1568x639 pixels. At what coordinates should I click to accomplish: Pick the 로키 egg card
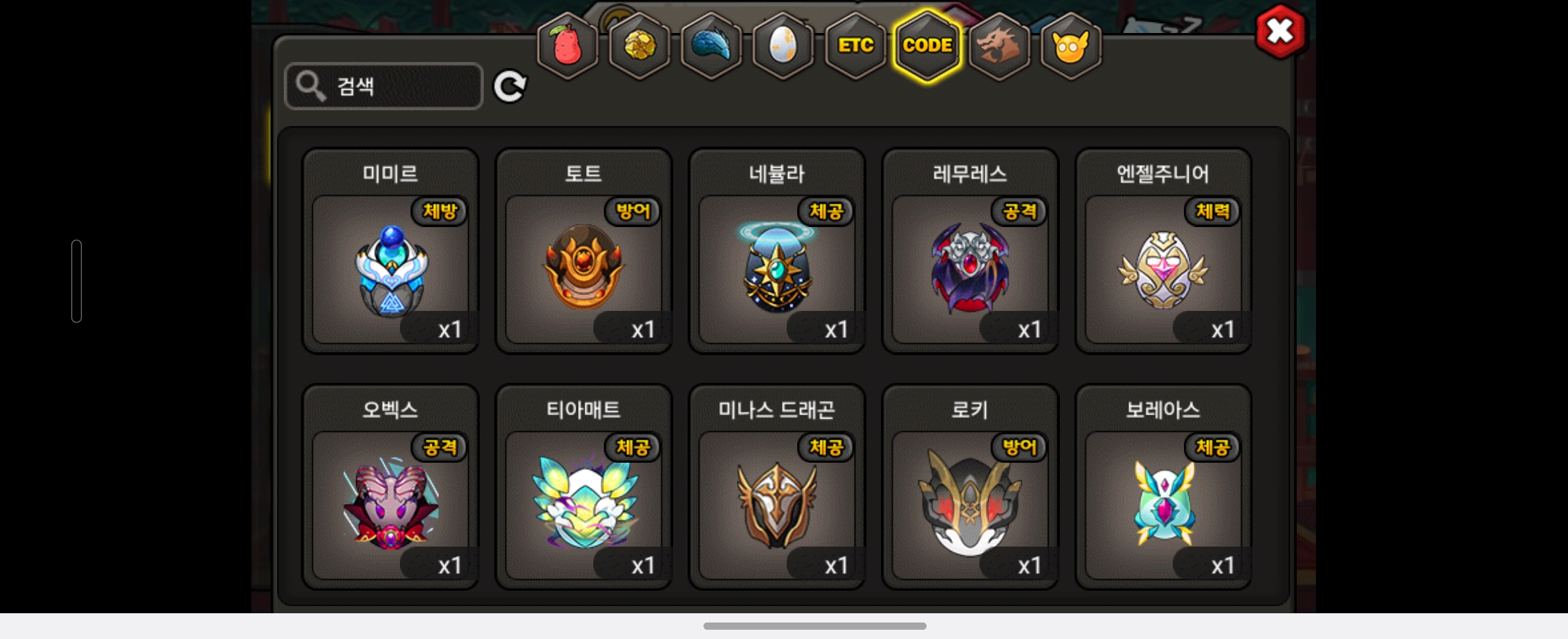(x=970, y=487)
